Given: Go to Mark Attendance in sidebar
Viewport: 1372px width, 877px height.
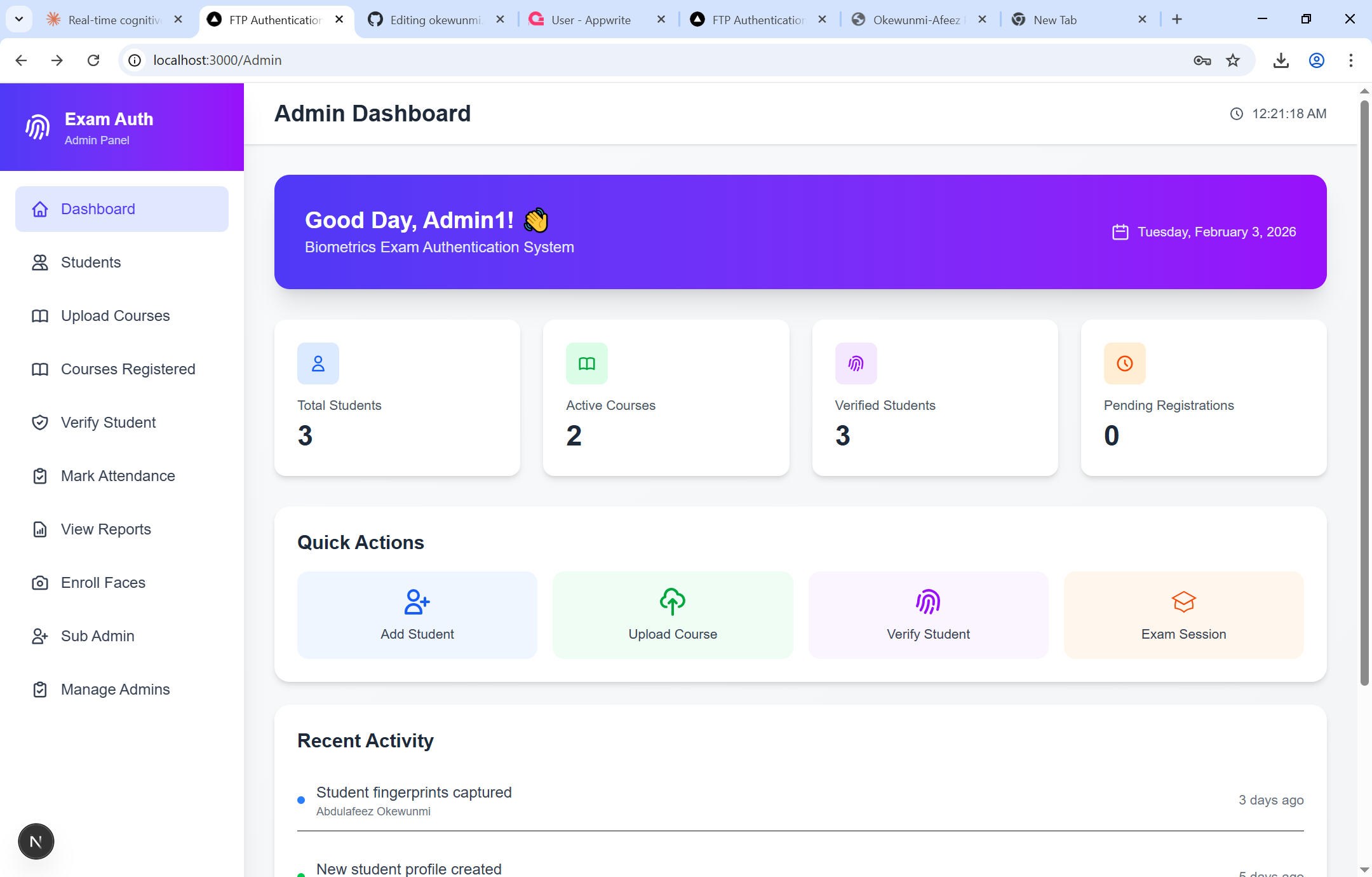Looking at the screenshot, I should pyautogui.click(x=118, y=476).
